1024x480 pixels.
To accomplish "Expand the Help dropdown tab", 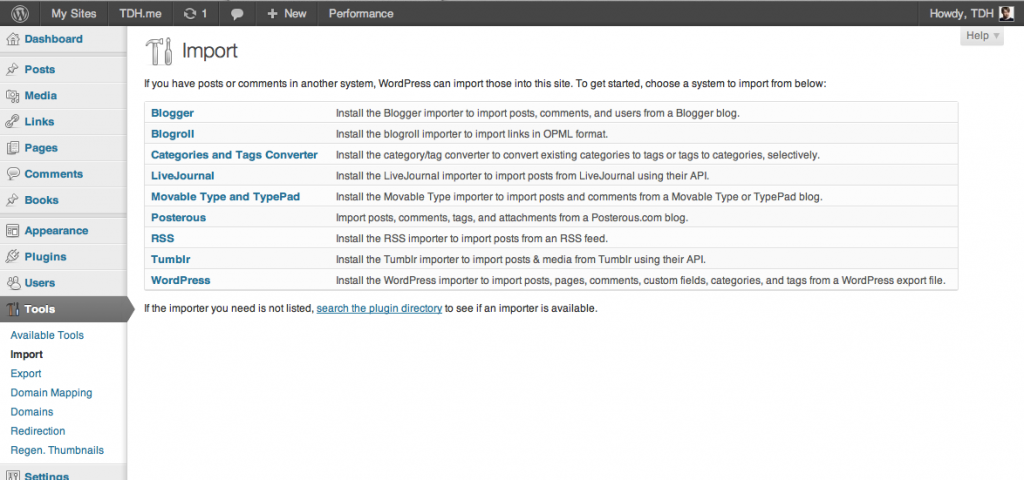I will 982,36.
